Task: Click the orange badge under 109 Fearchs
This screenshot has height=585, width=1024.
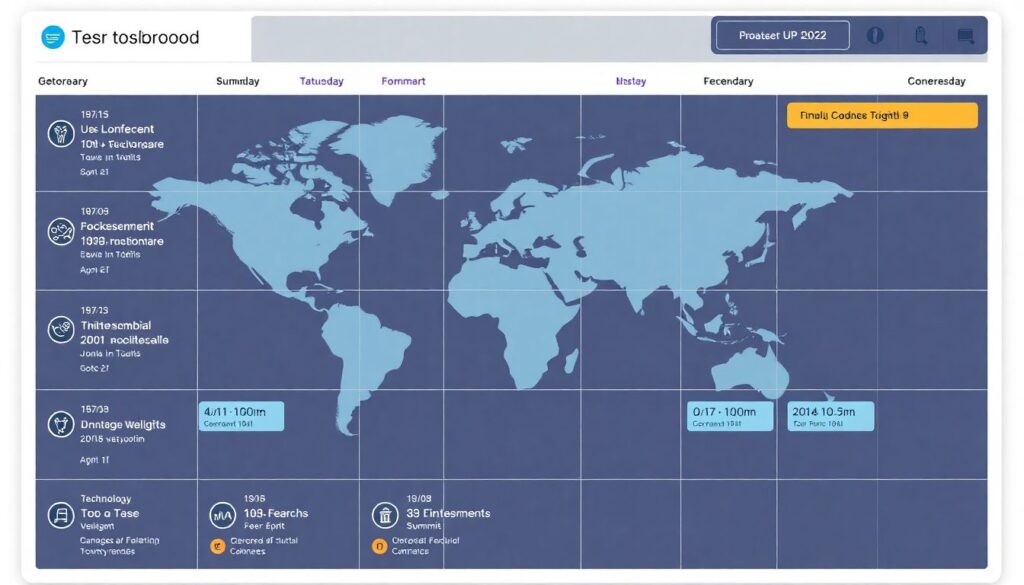Action: coord(216,546)
